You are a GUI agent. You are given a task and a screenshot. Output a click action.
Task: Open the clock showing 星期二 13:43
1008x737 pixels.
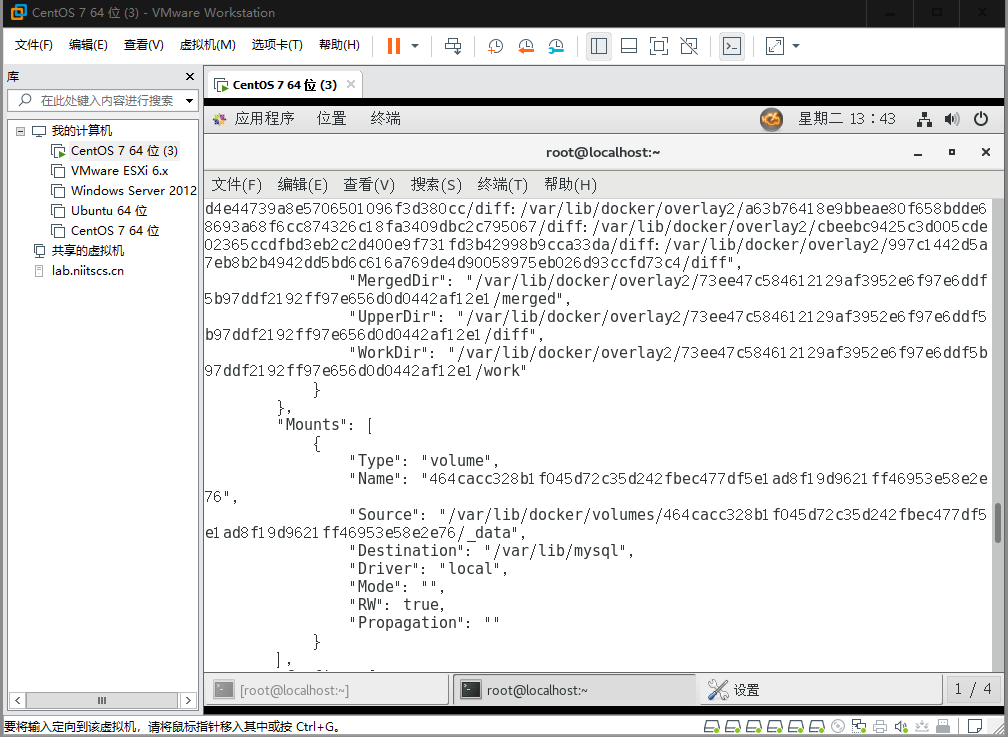(847, 119)
